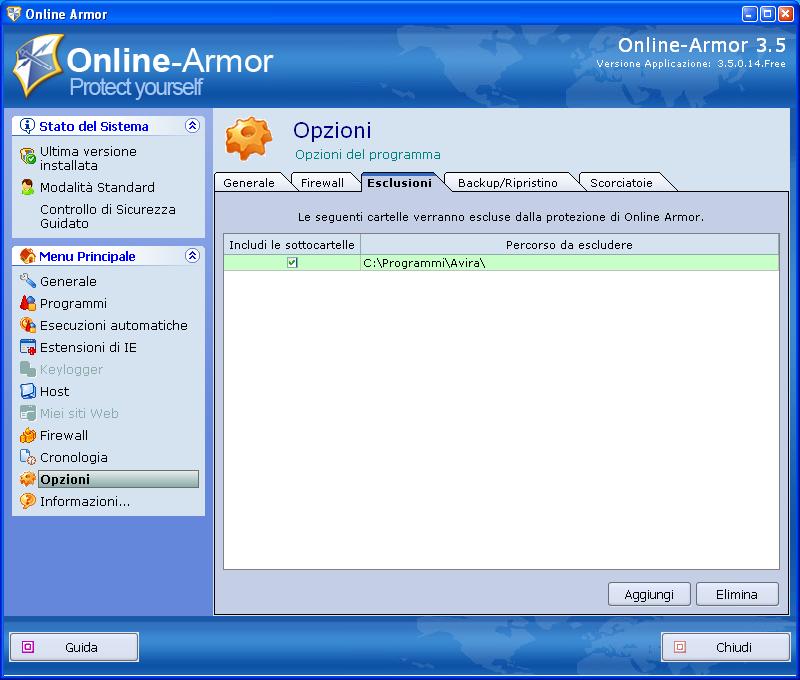This screenshot has height=680, width=800.
Task: Open the Host section
Action: (55, 391)
